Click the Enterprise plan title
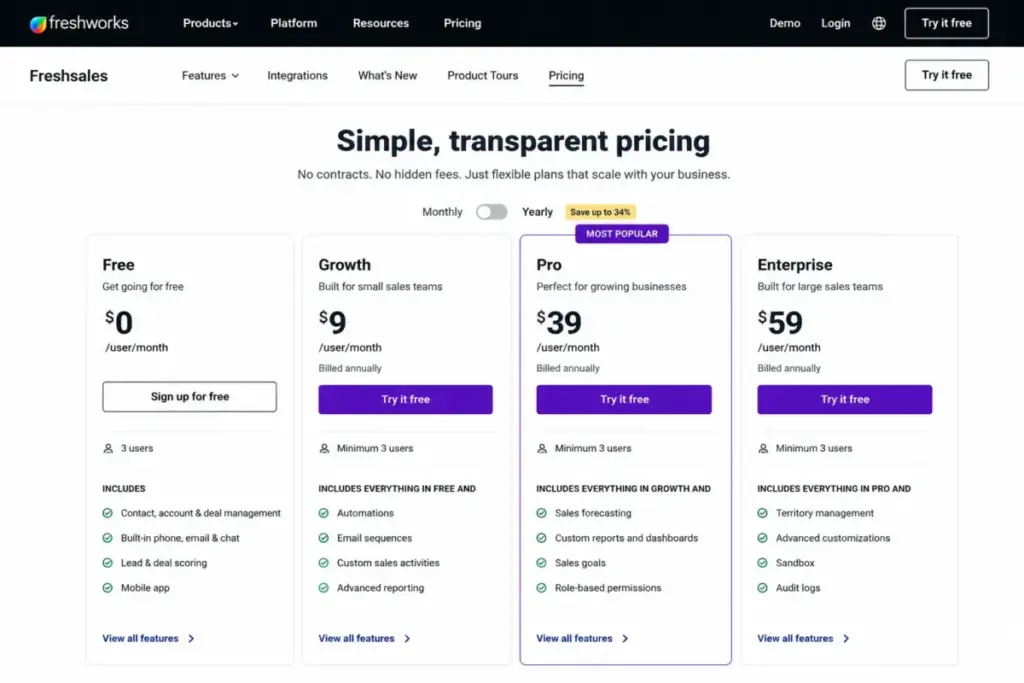 click(795, 265)
